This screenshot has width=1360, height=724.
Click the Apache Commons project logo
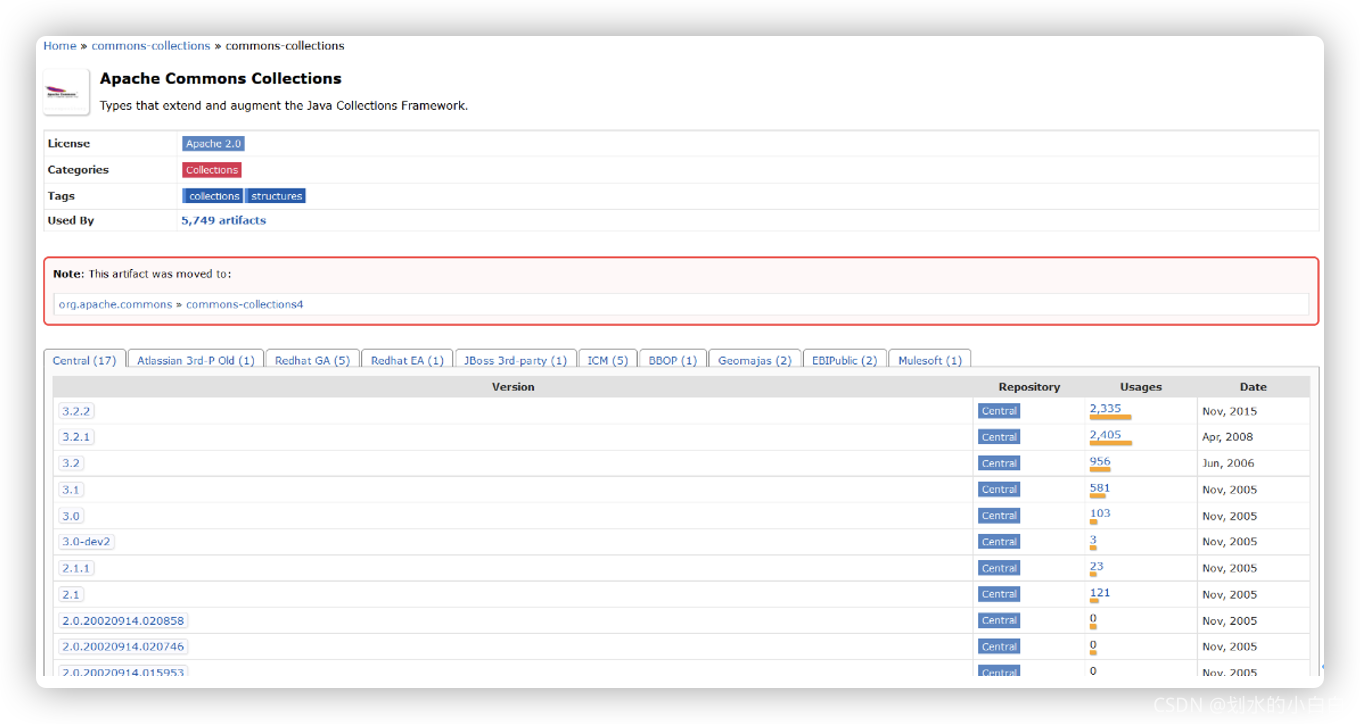click(x=66, y=92)
